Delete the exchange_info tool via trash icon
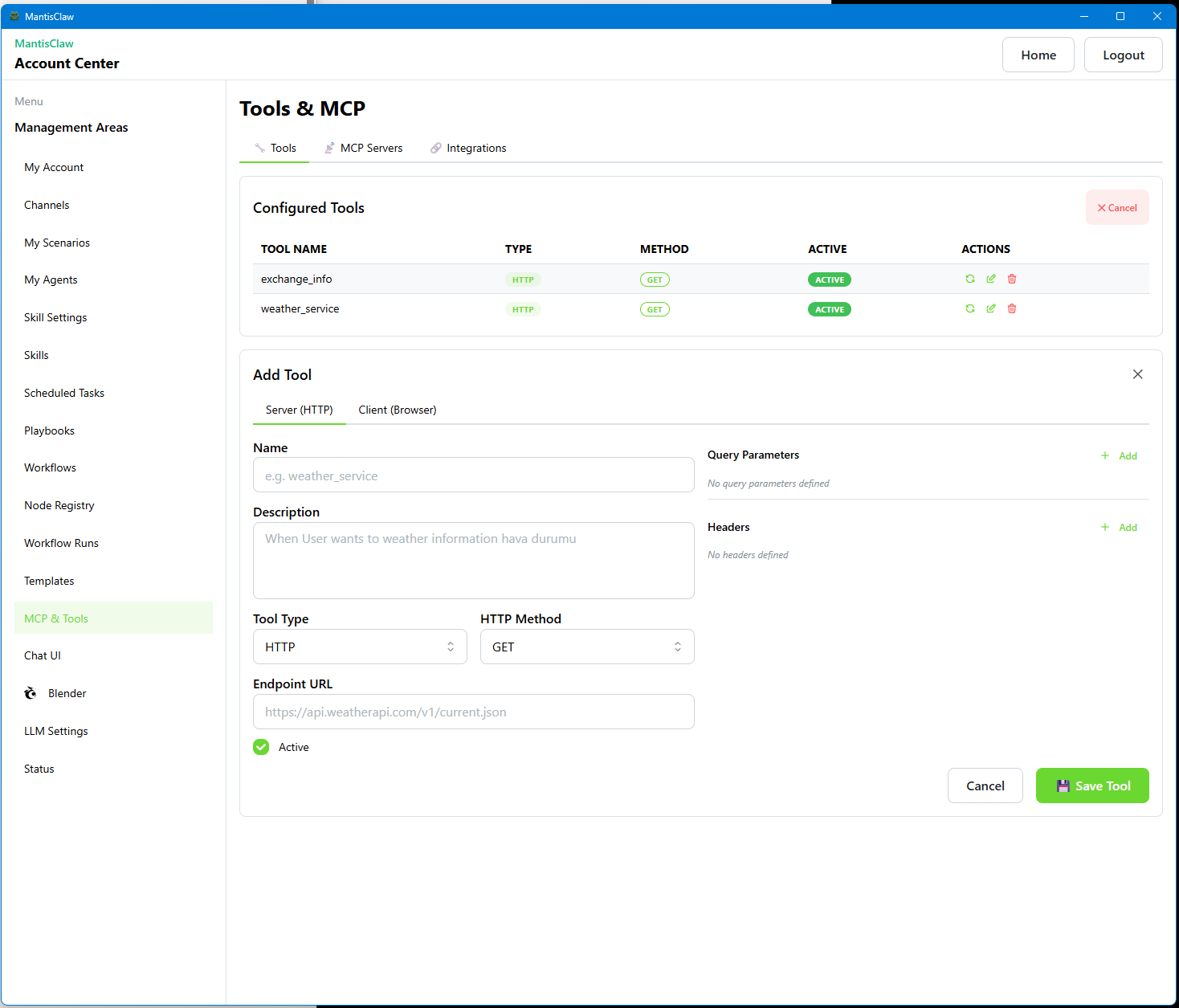The width and height of the screenshot is (1179, 1008). (x=1011, y=279)
